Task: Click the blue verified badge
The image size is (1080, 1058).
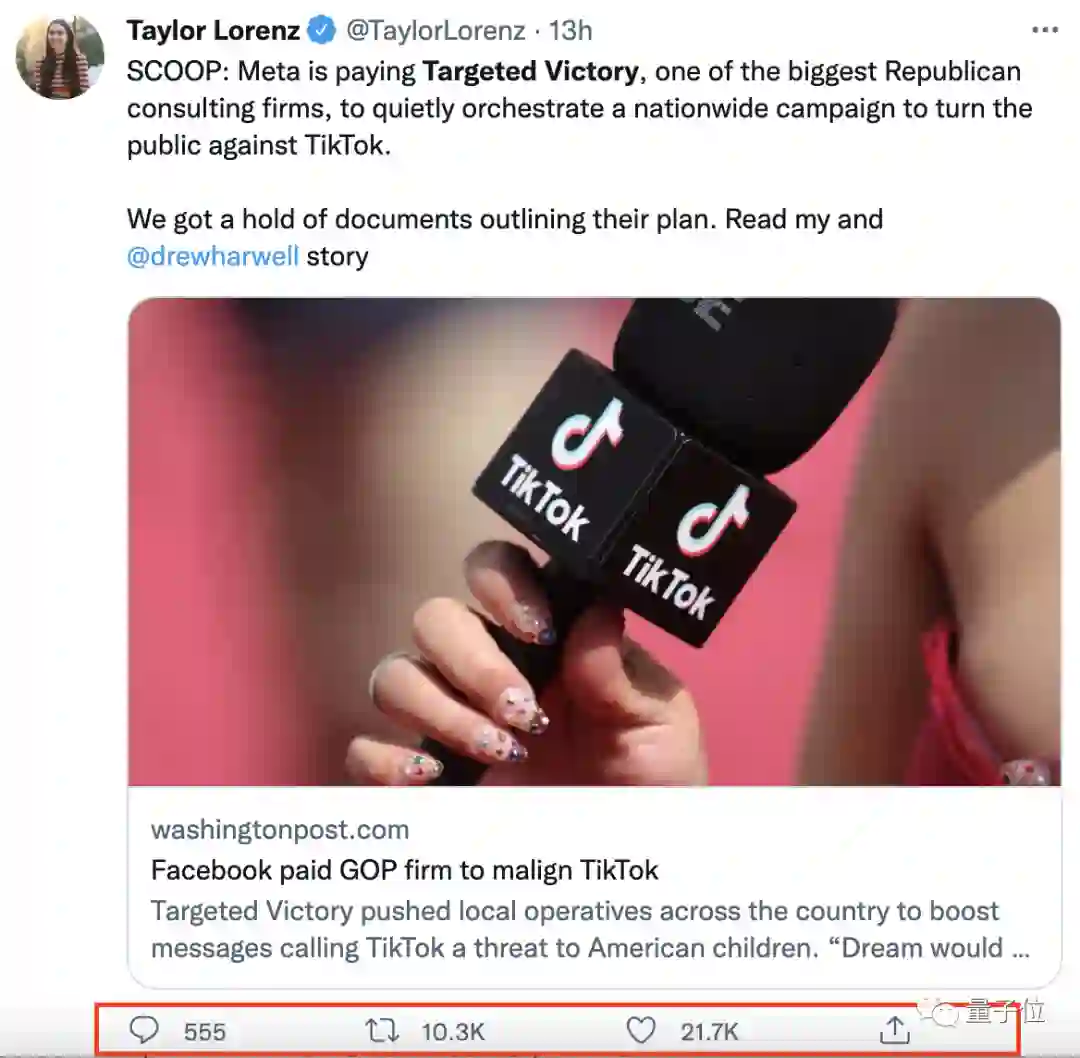Action: (x=322, y=31)
